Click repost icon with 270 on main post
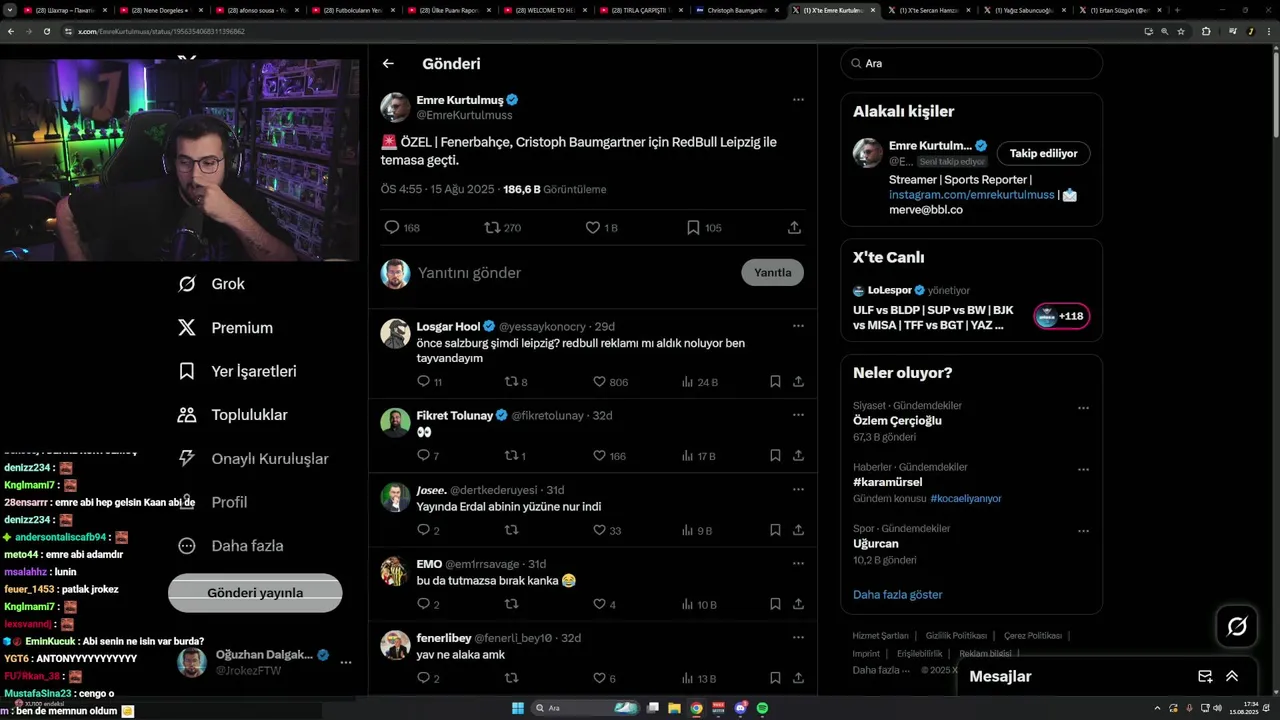Screen dimensions: 1280x720 click(x=503, y=228)
